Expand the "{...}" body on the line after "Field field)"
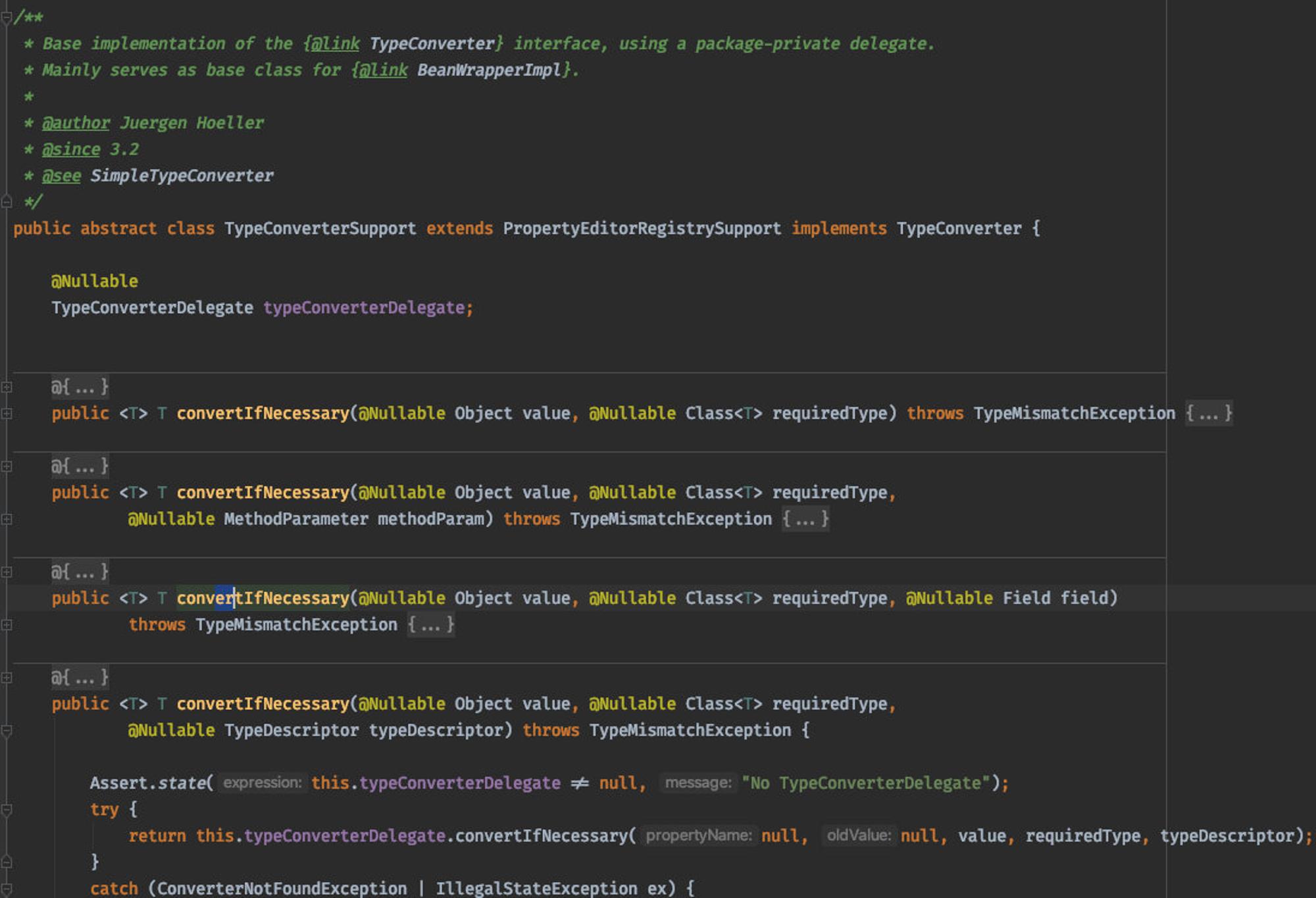 point(431,624)
